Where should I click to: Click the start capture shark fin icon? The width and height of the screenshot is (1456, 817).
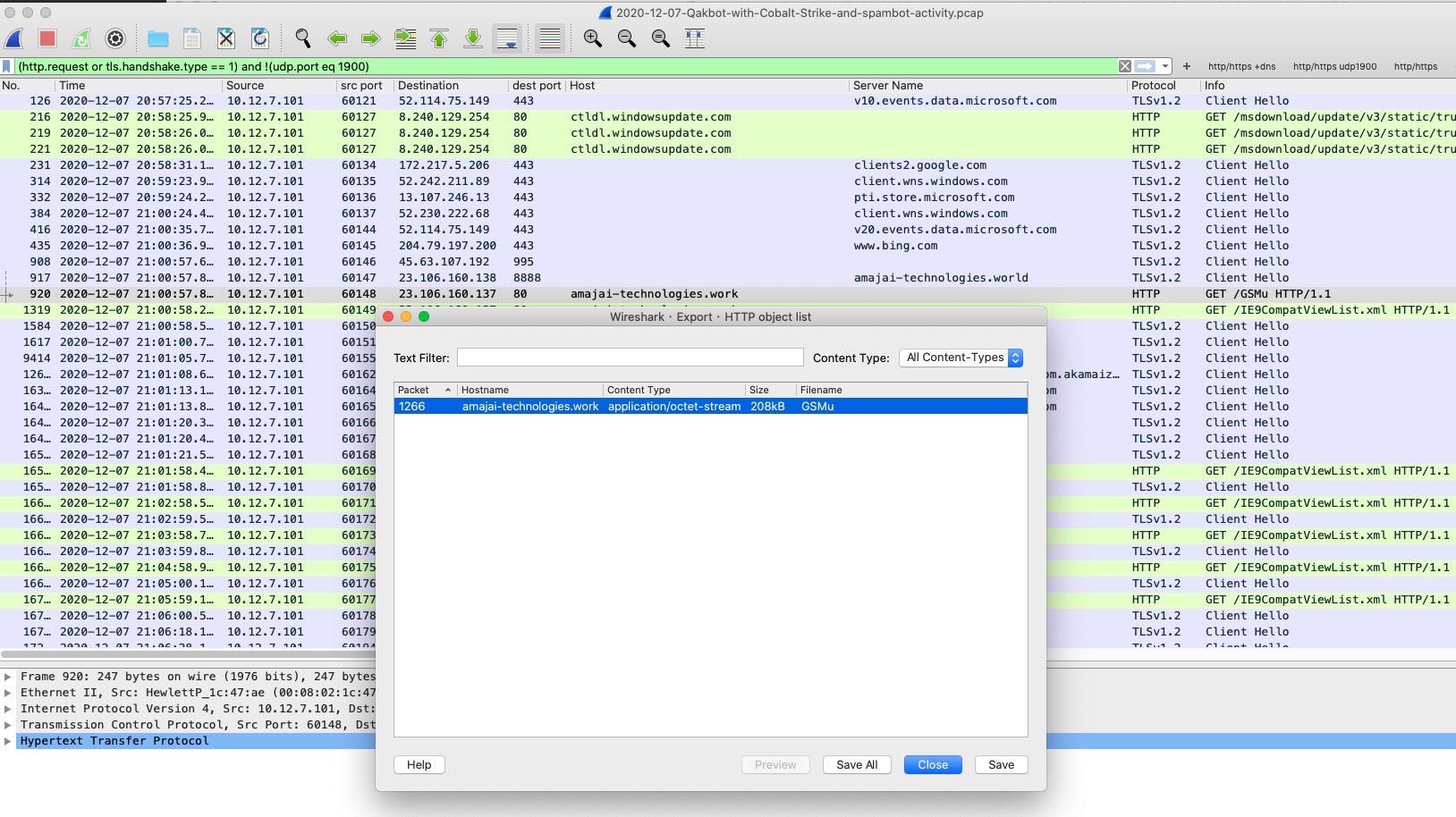click(14, 38)
